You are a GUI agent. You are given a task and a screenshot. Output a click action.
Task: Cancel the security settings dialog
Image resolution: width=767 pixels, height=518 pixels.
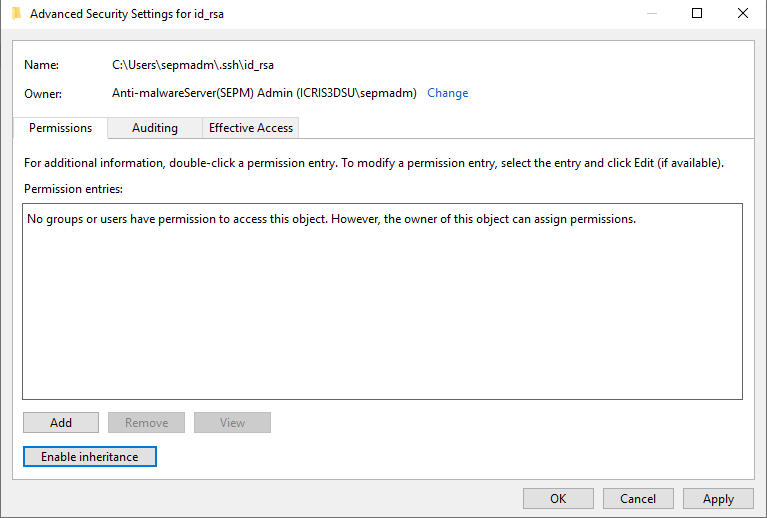638,498
